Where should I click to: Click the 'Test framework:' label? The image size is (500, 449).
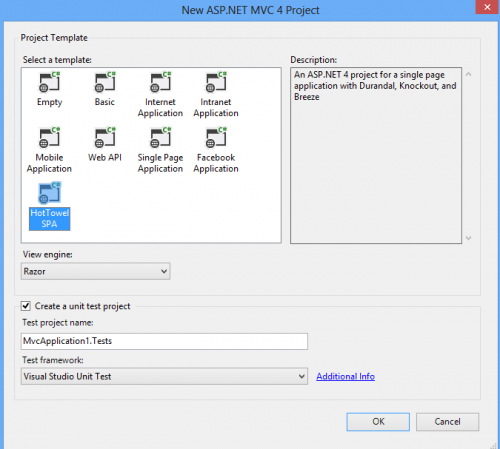tap(53, 360)
